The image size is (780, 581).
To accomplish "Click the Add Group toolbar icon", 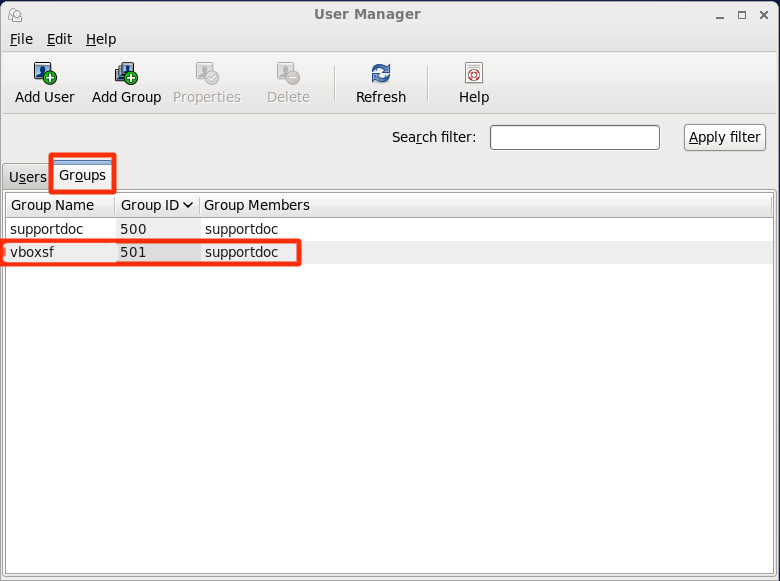I will click(x=126, y=73).
